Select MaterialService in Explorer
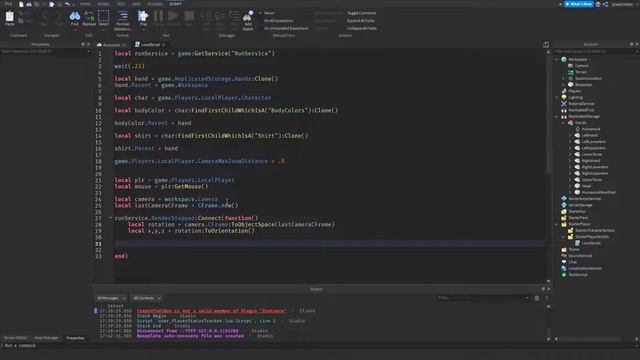640x360 pixels. pyautogui.click(x=578, y=104)
